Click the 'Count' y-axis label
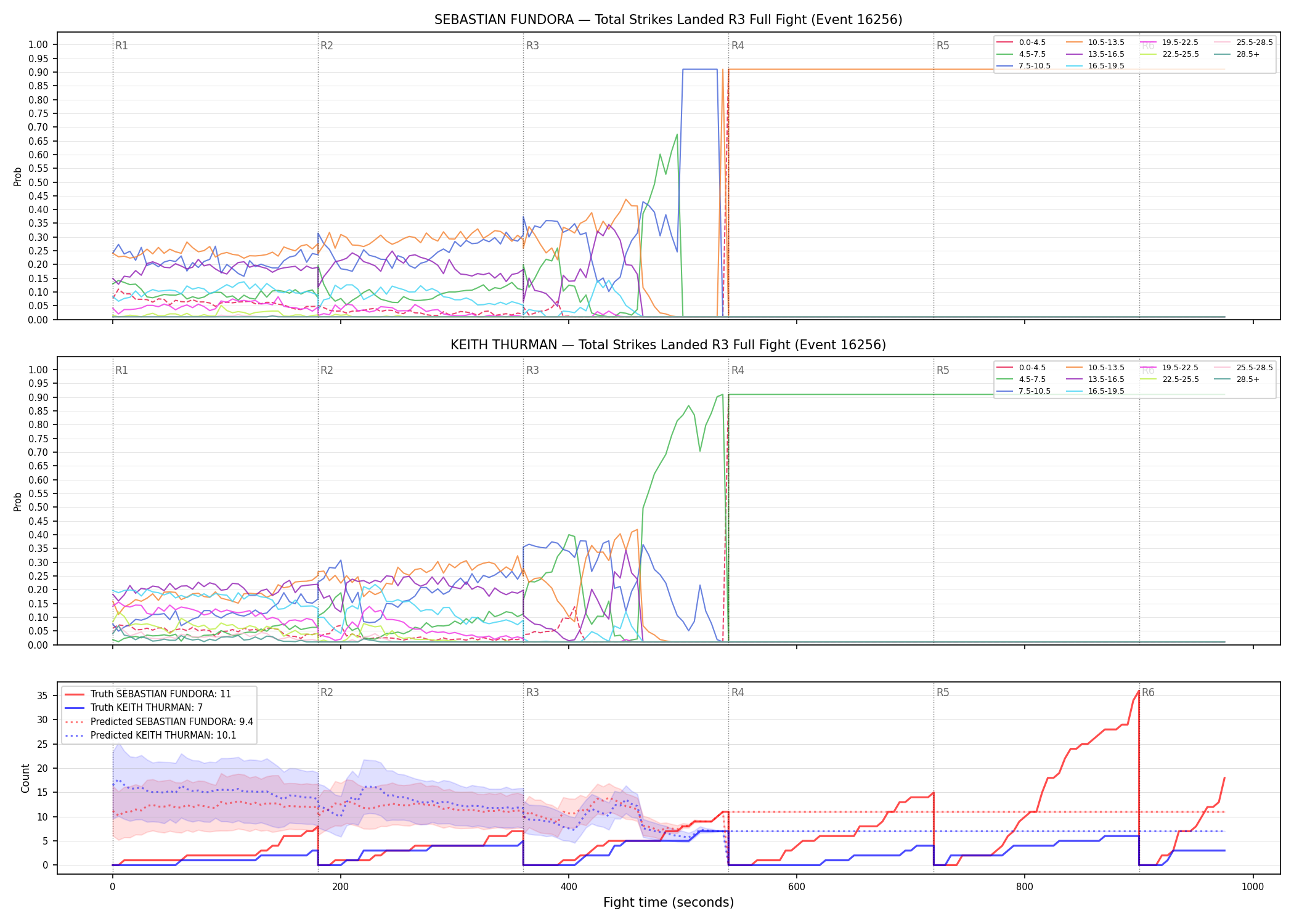Image resolution: width=1294 pixels, height=924 pixels. [x=25, y=778]
